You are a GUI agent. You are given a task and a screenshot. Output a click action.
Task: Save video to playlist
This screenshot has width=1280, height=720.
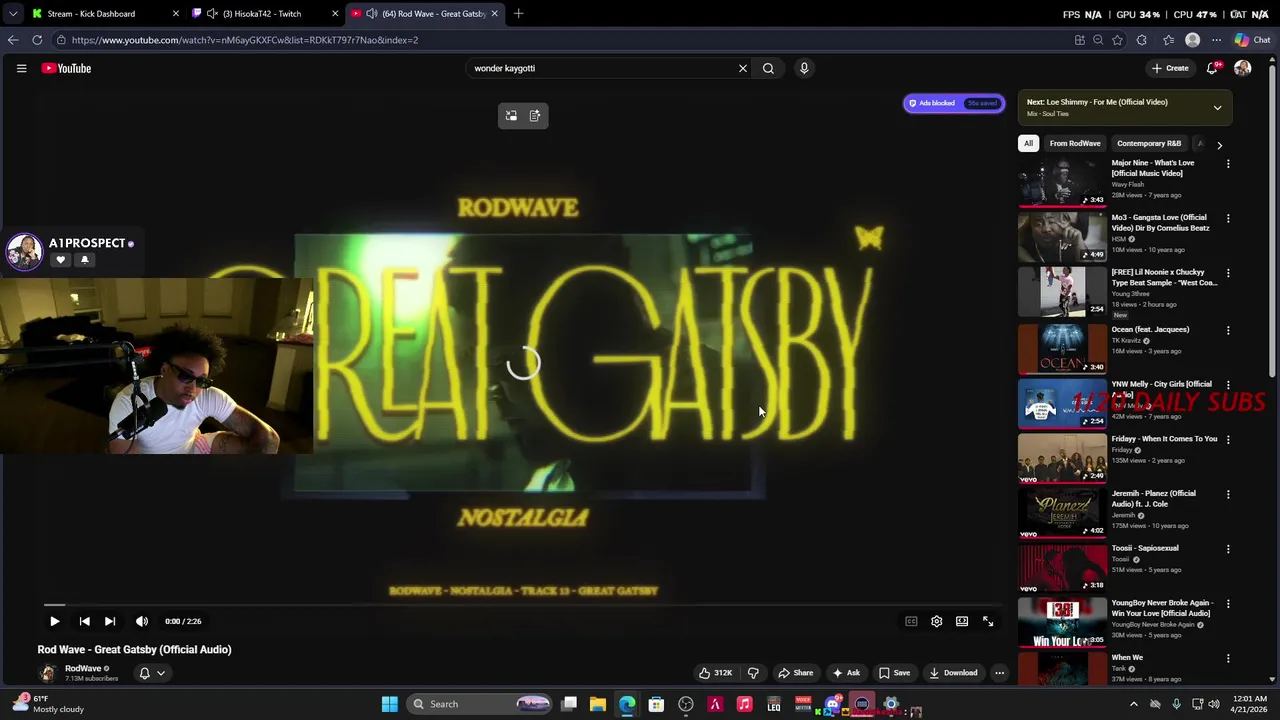click(894, 673)
